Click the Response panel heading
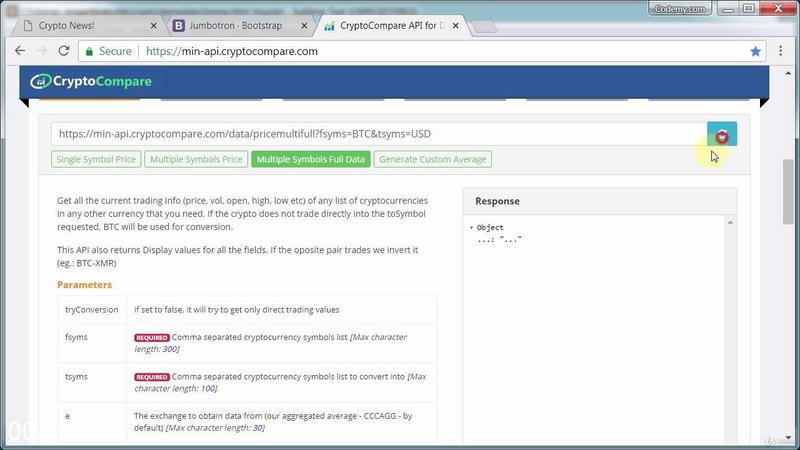The image size is (800, 450). pyautogui.click(x=497, y=201)
